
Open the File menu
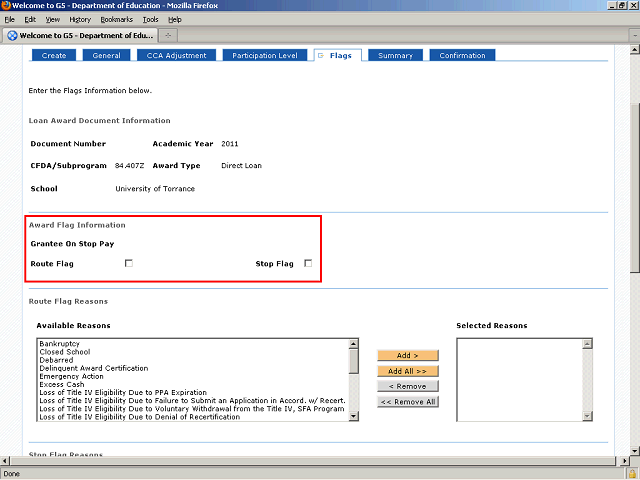point(9,20)
